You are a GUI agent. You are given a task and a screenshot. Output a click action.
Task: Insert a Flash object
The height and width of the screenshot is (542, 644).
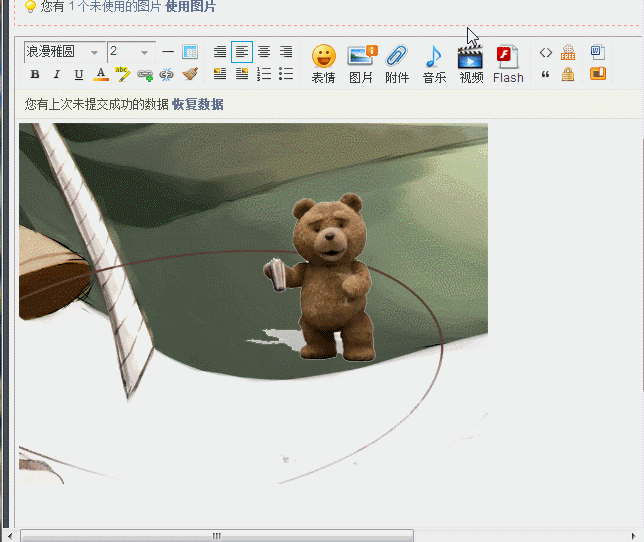click(508, 64)
